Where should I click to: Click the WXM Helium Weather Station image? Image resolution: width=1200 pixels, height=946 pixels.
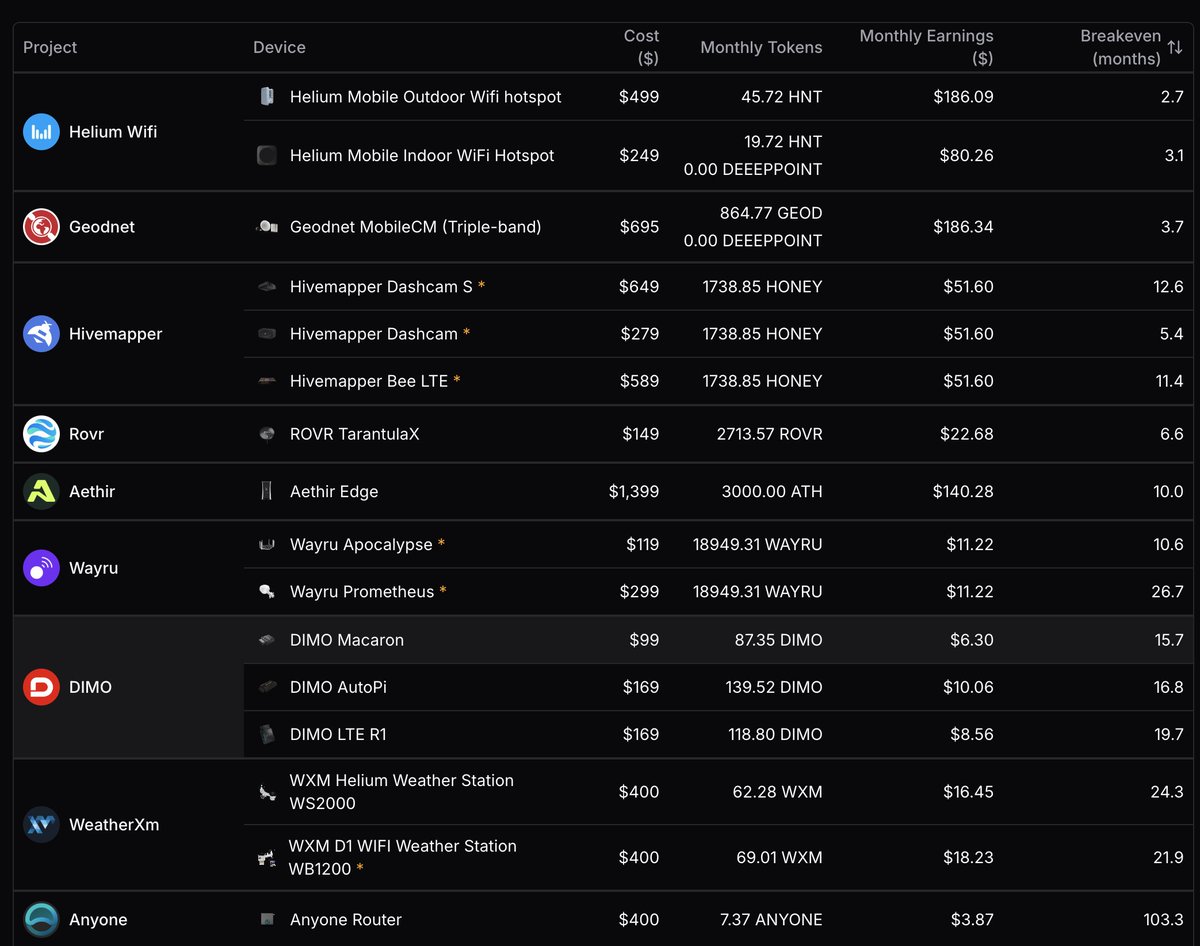[266, 792]
